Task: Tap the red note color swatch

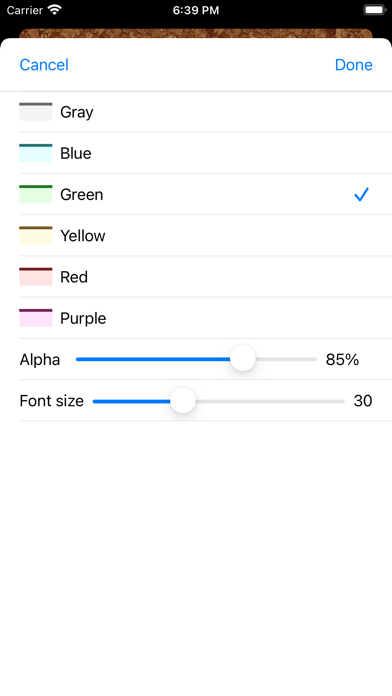Action: point(36,277)
